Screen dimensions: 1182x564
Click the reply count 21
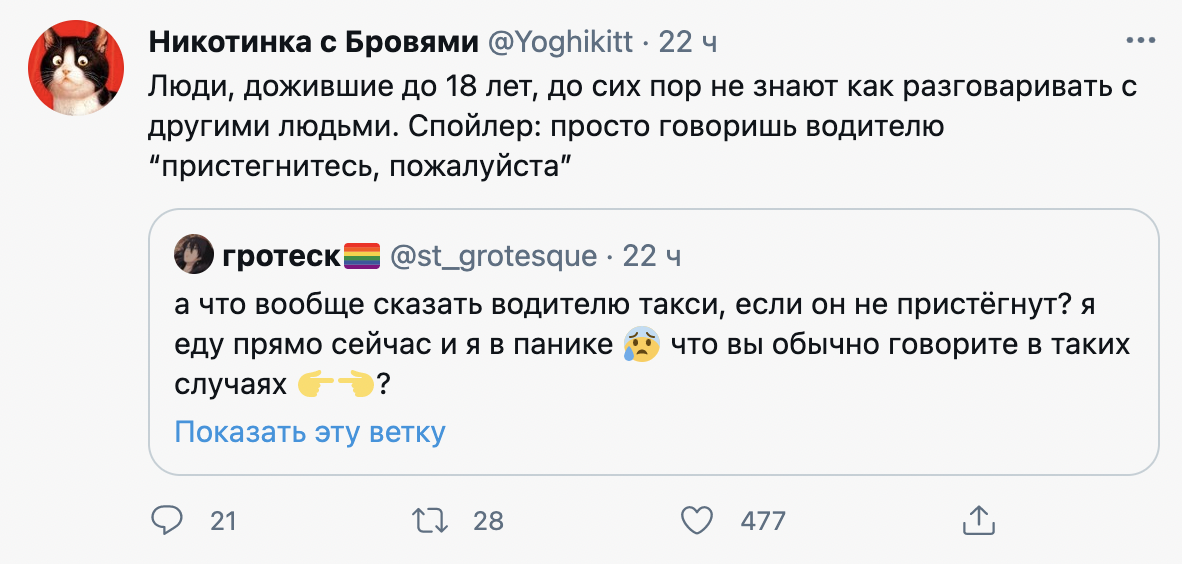pos(223,520)
